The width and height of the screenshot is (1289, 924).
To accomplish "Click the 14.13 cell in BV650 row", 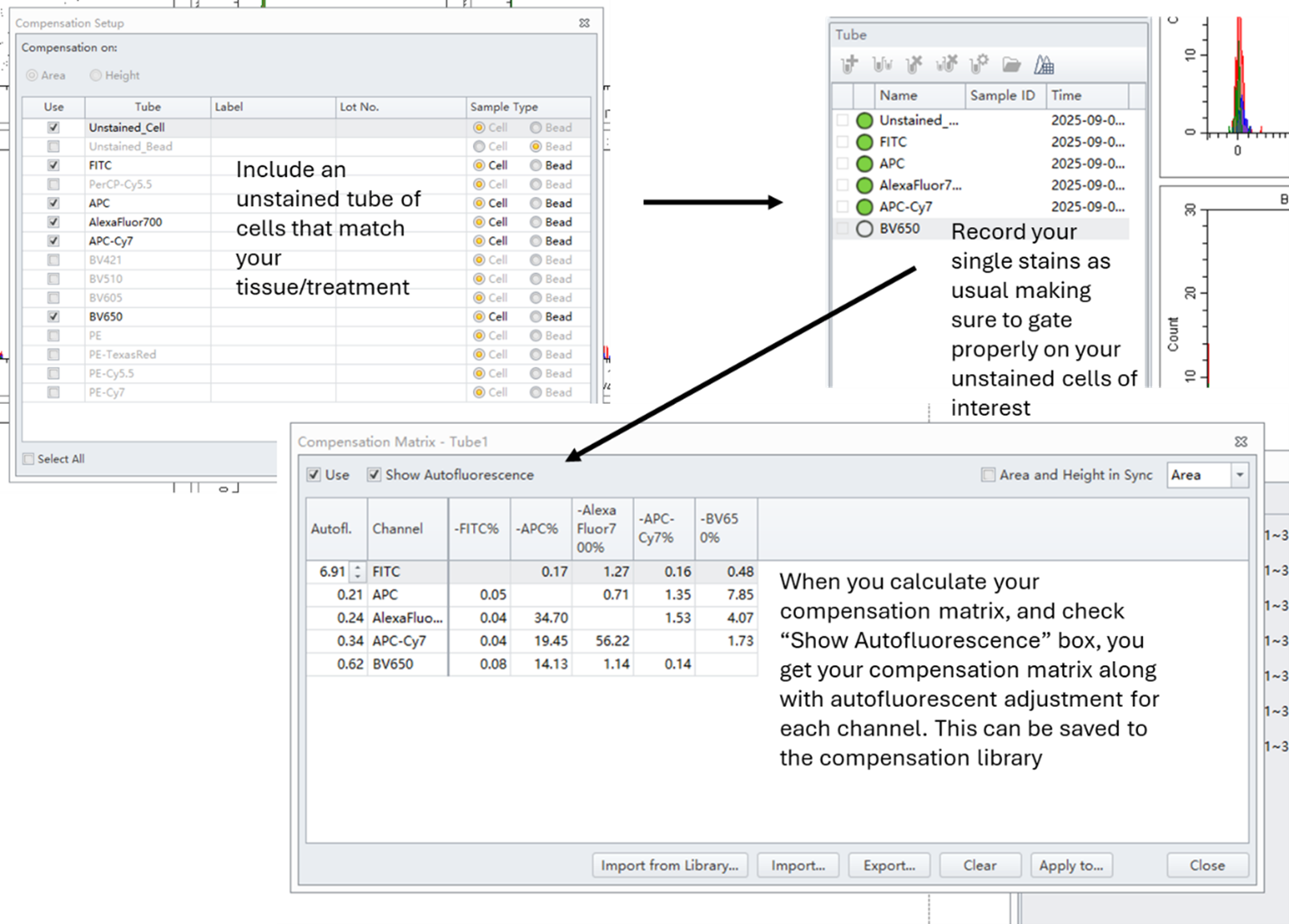I will coord(541,664).
